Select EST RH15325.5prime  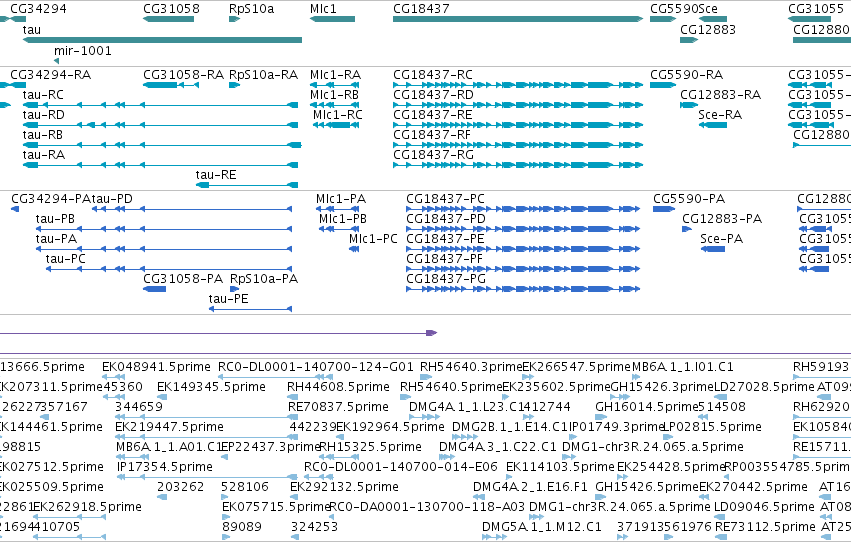[370, 447]
